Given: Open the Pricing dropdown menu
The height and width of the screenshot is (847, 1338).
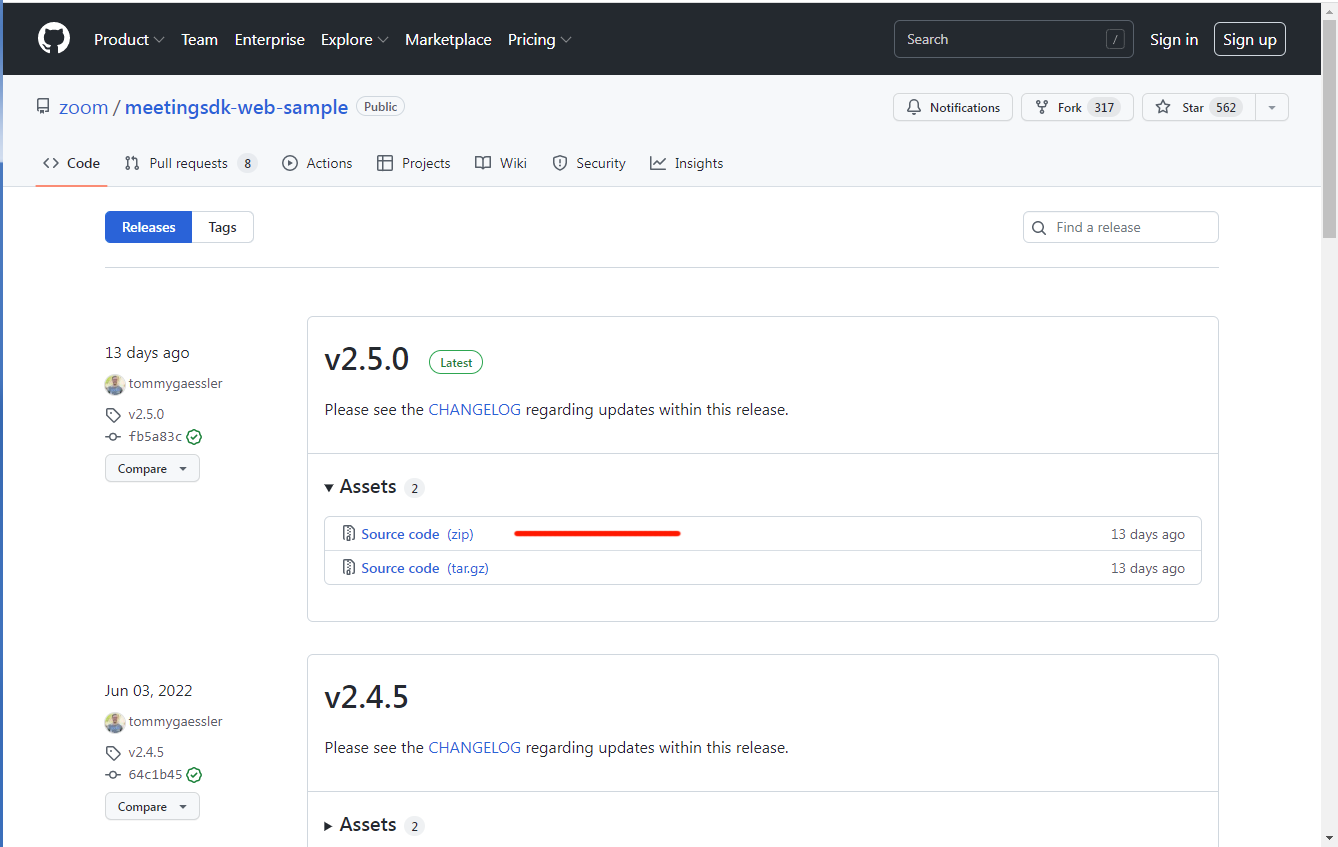Looking at the screenshot, I should [x=540, y=40].
